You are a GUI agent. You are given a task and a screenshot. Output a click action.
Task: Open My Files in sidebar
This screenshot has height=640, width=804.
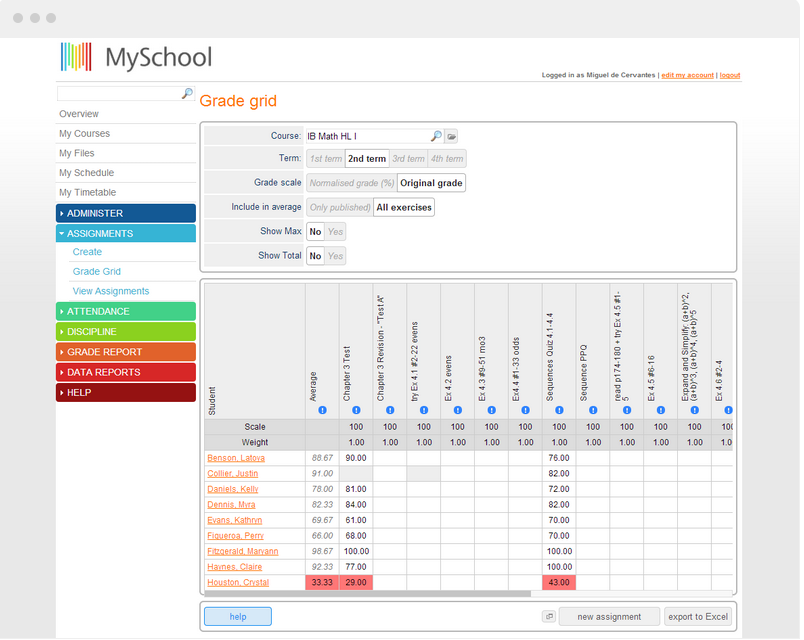point(76,153)
